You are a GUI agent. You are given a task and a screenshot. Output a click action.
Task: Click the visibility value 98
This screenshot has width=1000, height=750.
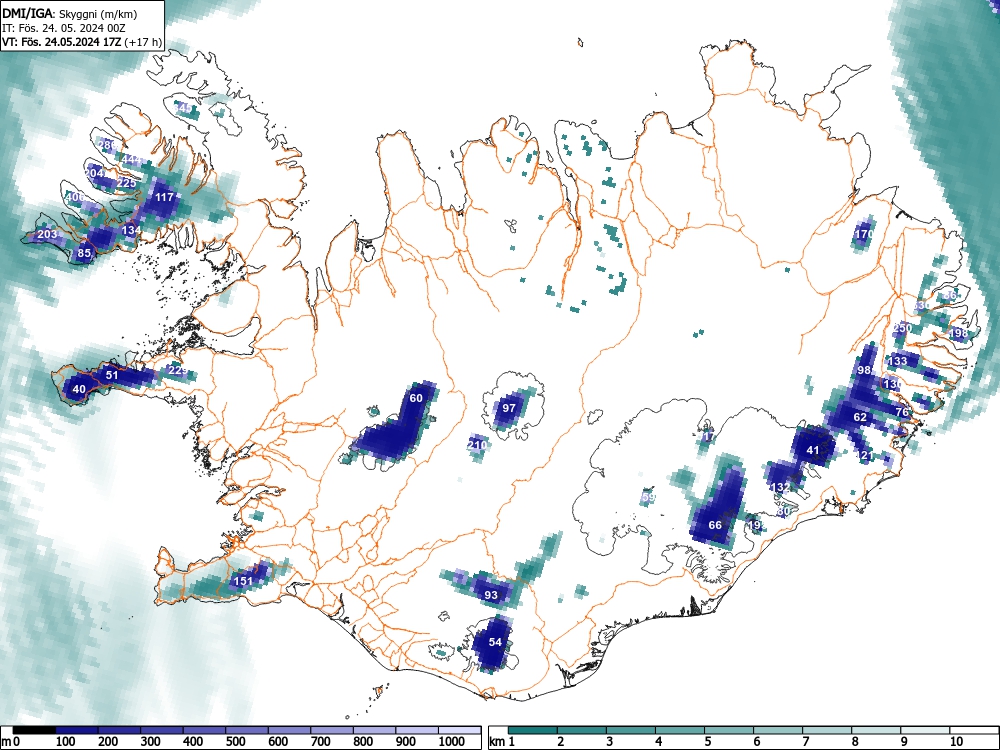tap(865, 370)
